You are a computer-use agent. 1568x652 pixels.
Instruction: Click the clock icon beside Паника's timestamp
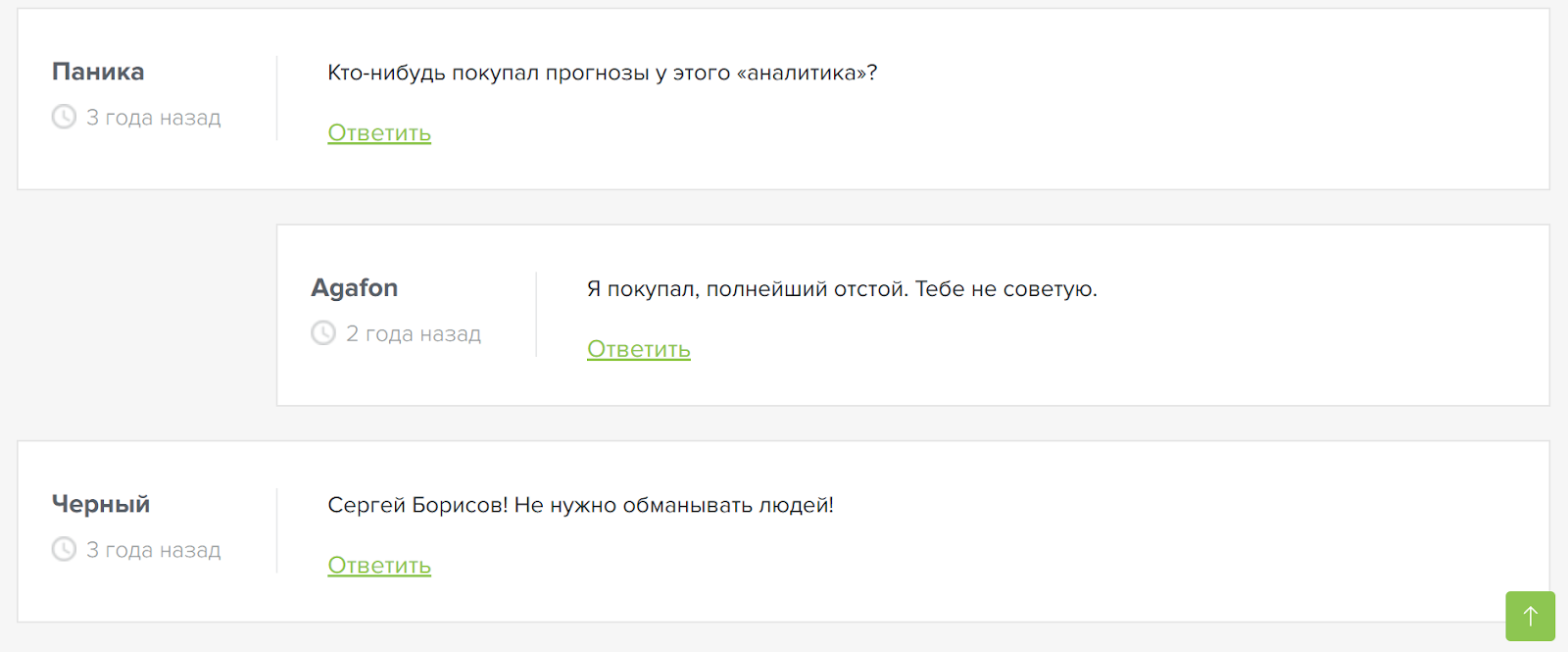click(64, 117)
